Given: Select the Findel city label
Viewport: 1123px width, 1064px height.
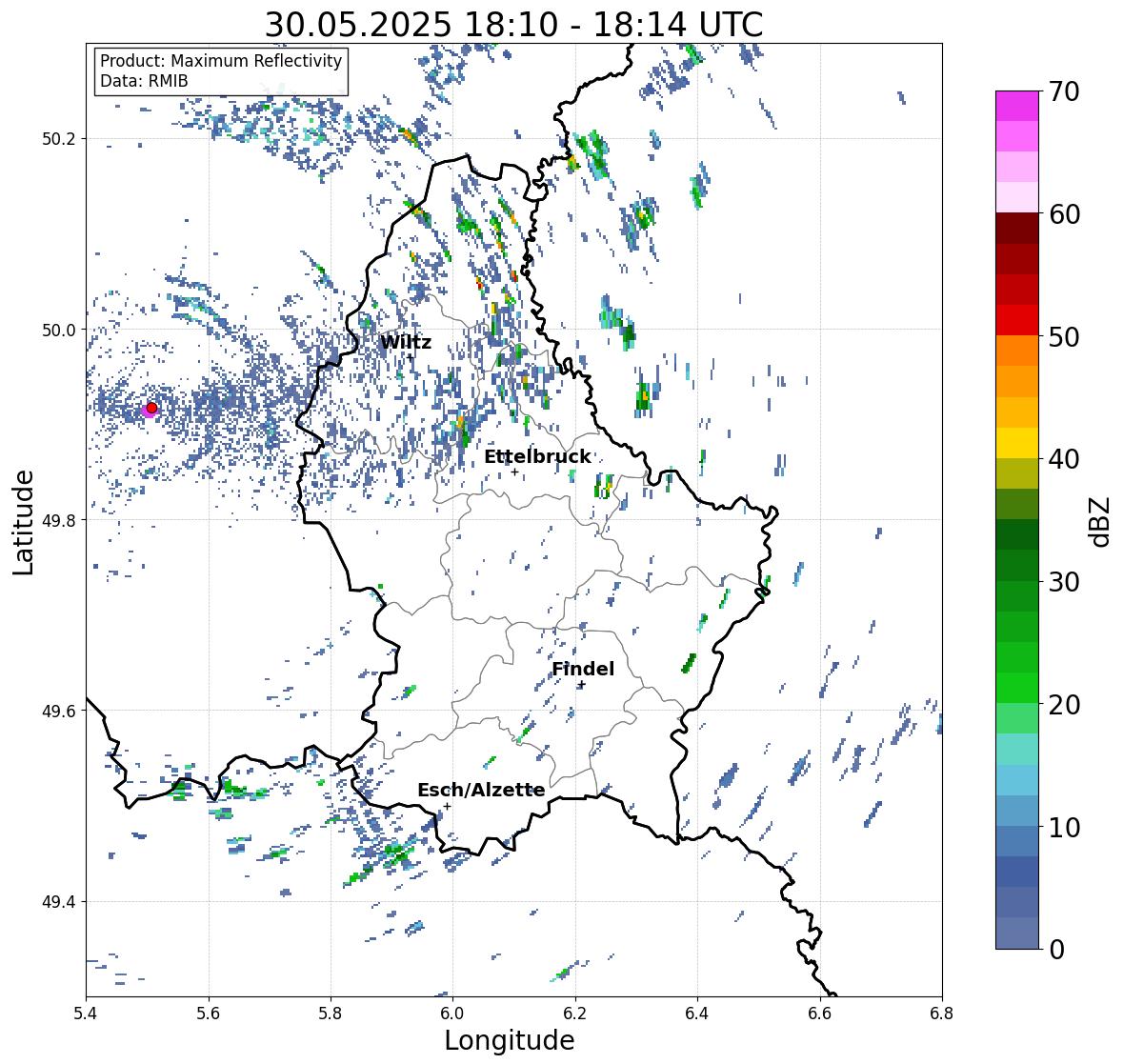Looking at the screenshot, I should [x=583, y=669].
